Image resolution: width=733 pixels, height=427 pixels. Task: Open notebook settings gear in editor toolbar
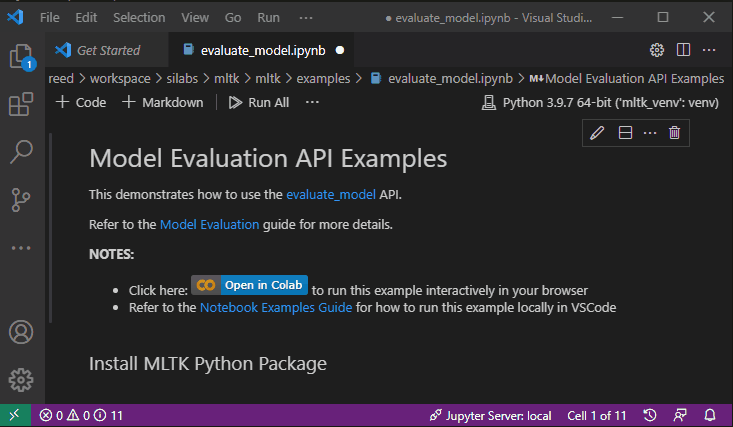tap(657, 50)
